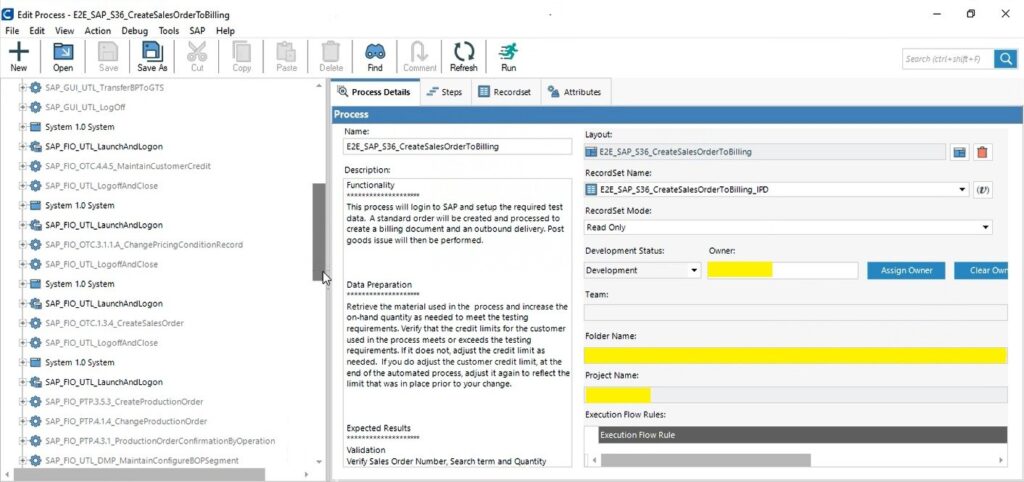Click the Save toolbar icon

[108, 57]
